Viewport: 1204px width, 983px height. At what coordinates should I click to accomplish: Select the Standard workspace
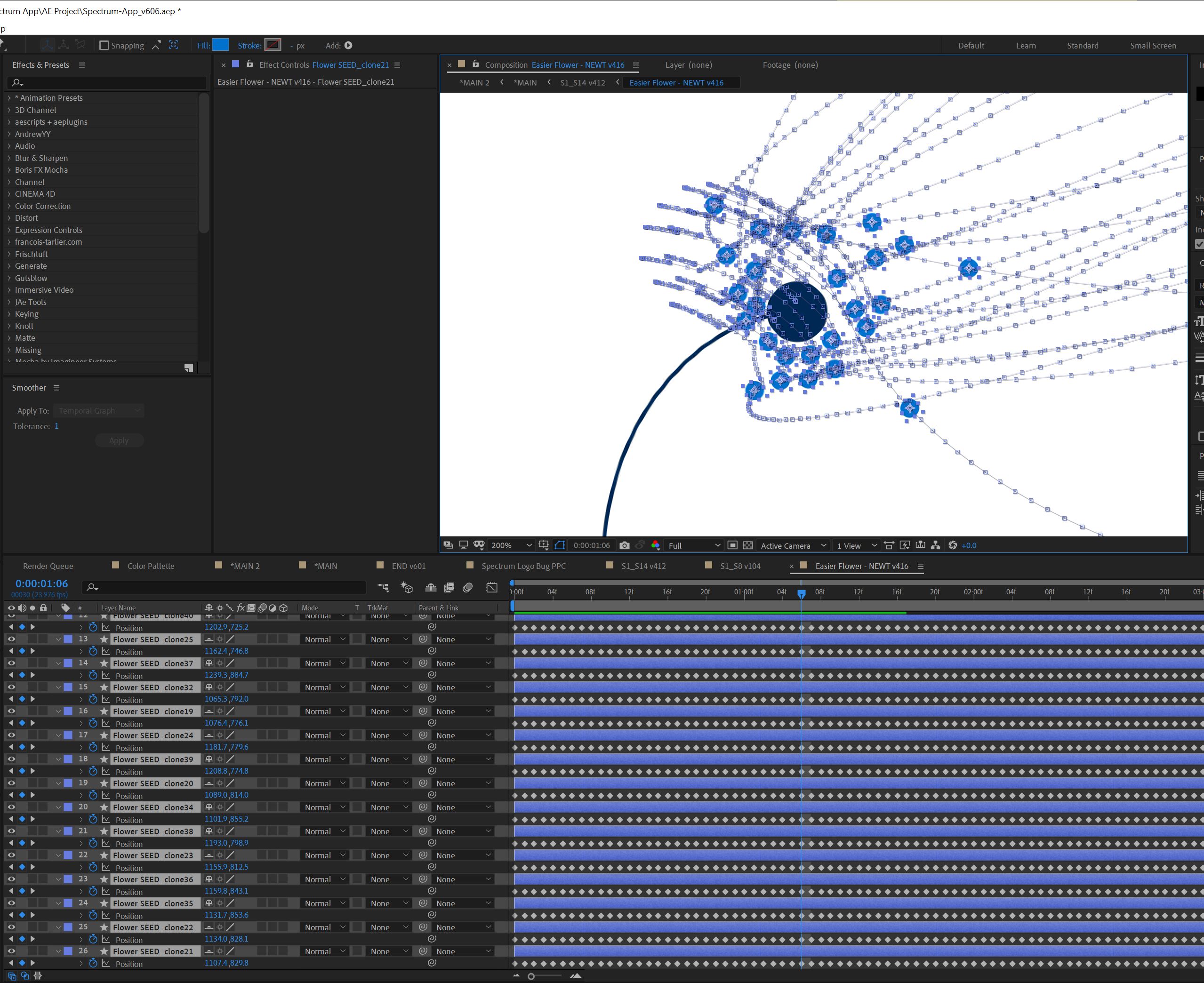pos(1082,45)
